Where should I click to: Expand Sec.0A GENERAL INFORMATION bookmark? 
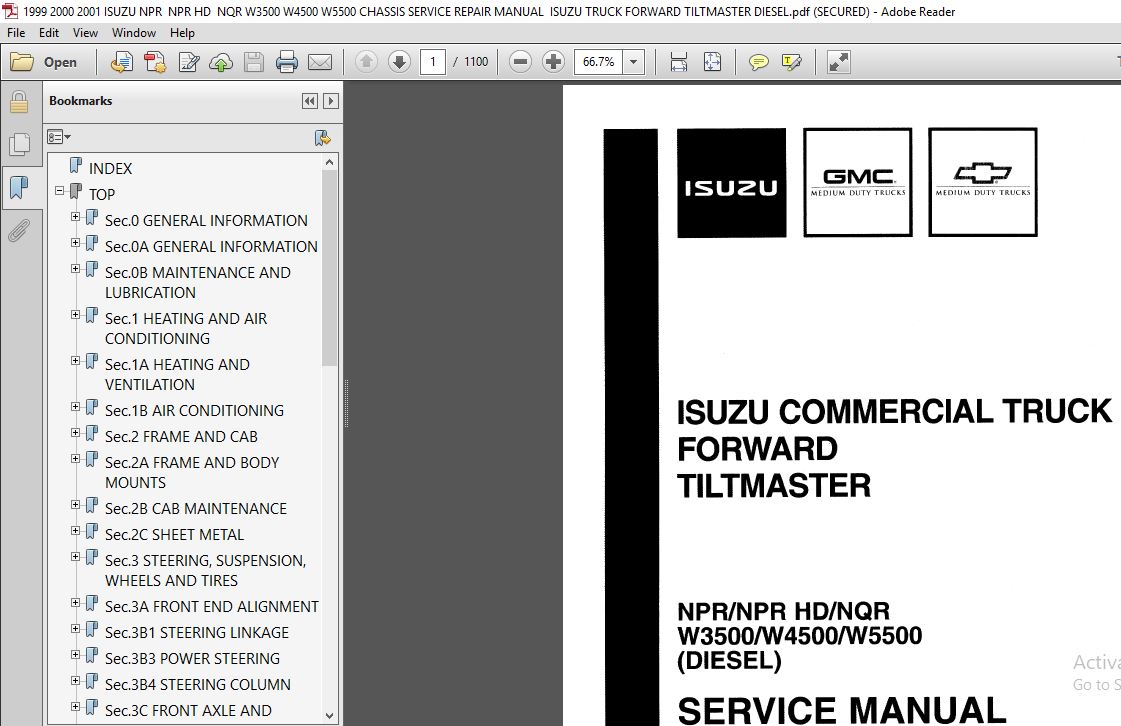click(x=75, y=242)
